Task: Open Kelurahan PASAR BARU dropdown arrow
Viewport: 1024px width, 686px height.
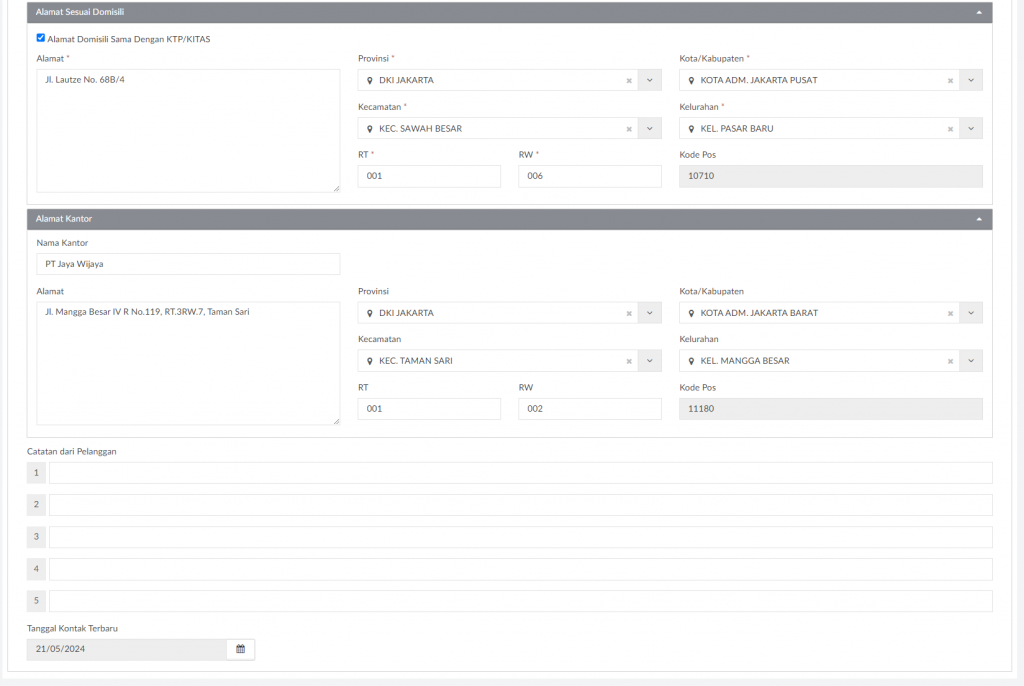Action: [971, 129]
